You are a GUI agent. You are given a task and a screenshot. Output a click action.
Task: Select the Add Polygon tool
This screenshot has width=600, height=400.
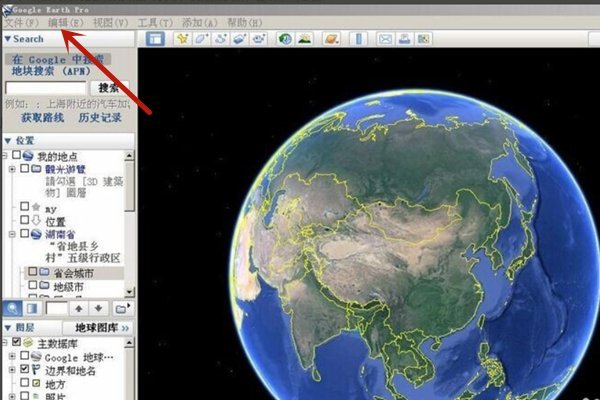(202, 39)
